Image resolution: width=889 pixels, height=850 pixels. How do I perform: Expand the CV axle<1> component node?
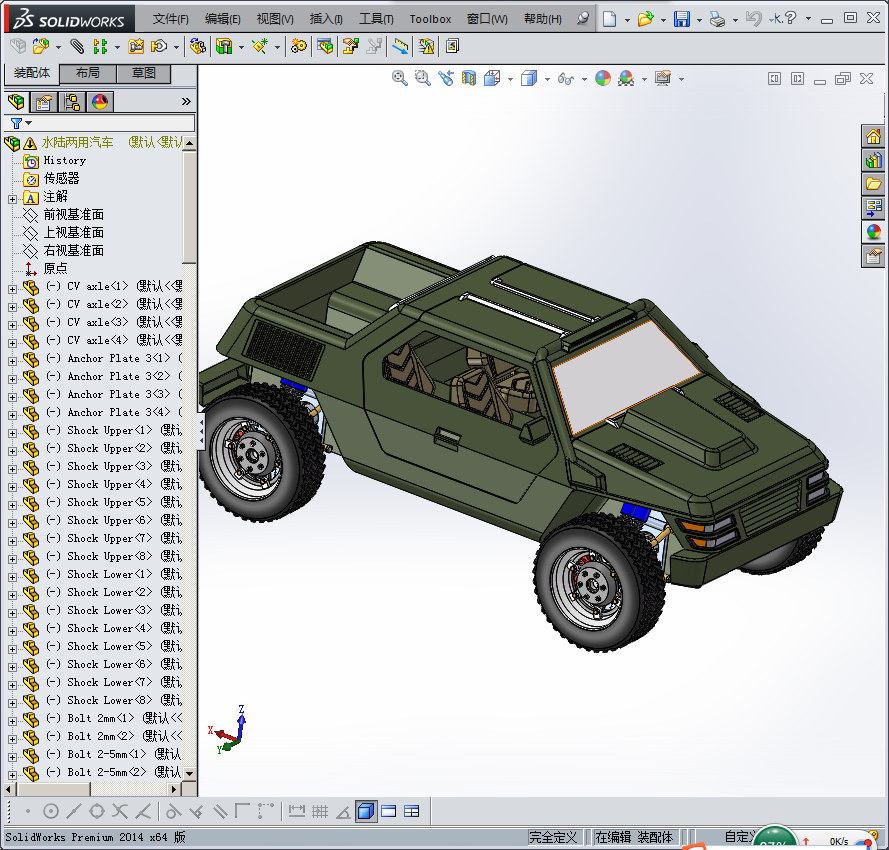(12, 289)
